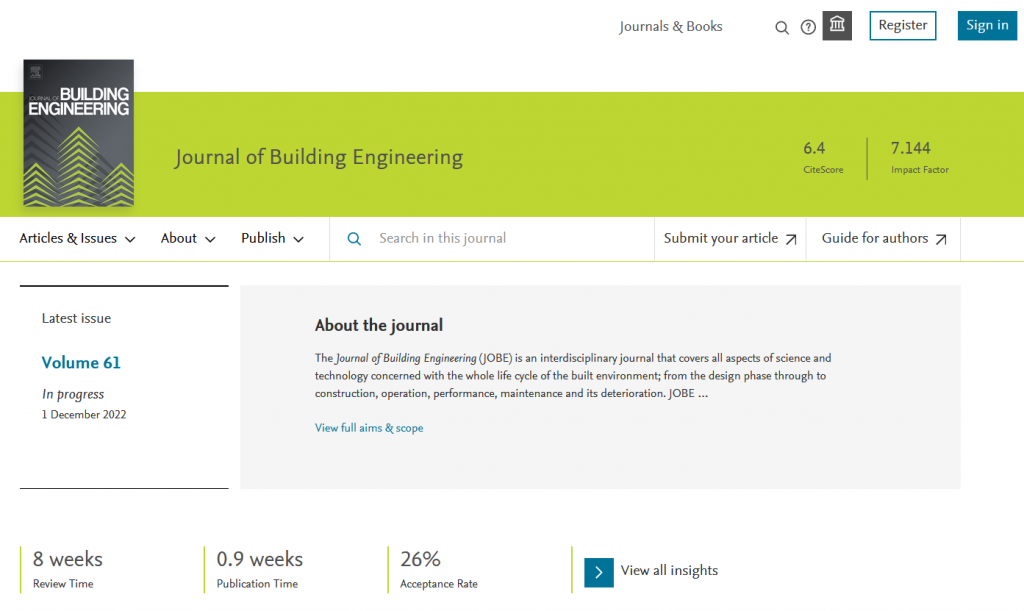
Task: Open the Sign in button
Action: click(987, 25)
